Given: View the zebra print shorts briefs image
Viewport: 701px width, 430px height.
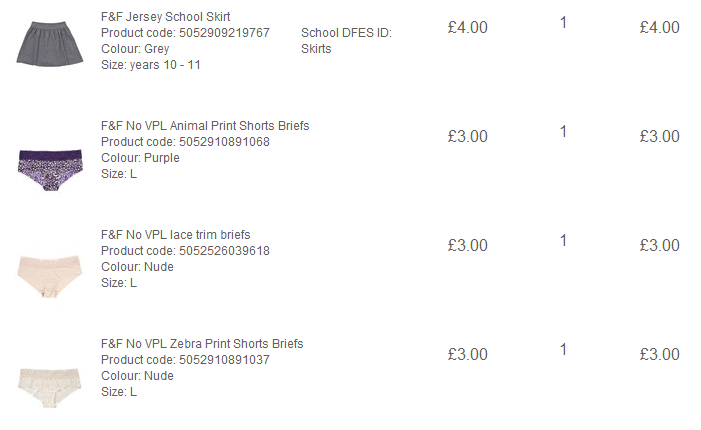Looking at the screenshot, I should [50, 388].
